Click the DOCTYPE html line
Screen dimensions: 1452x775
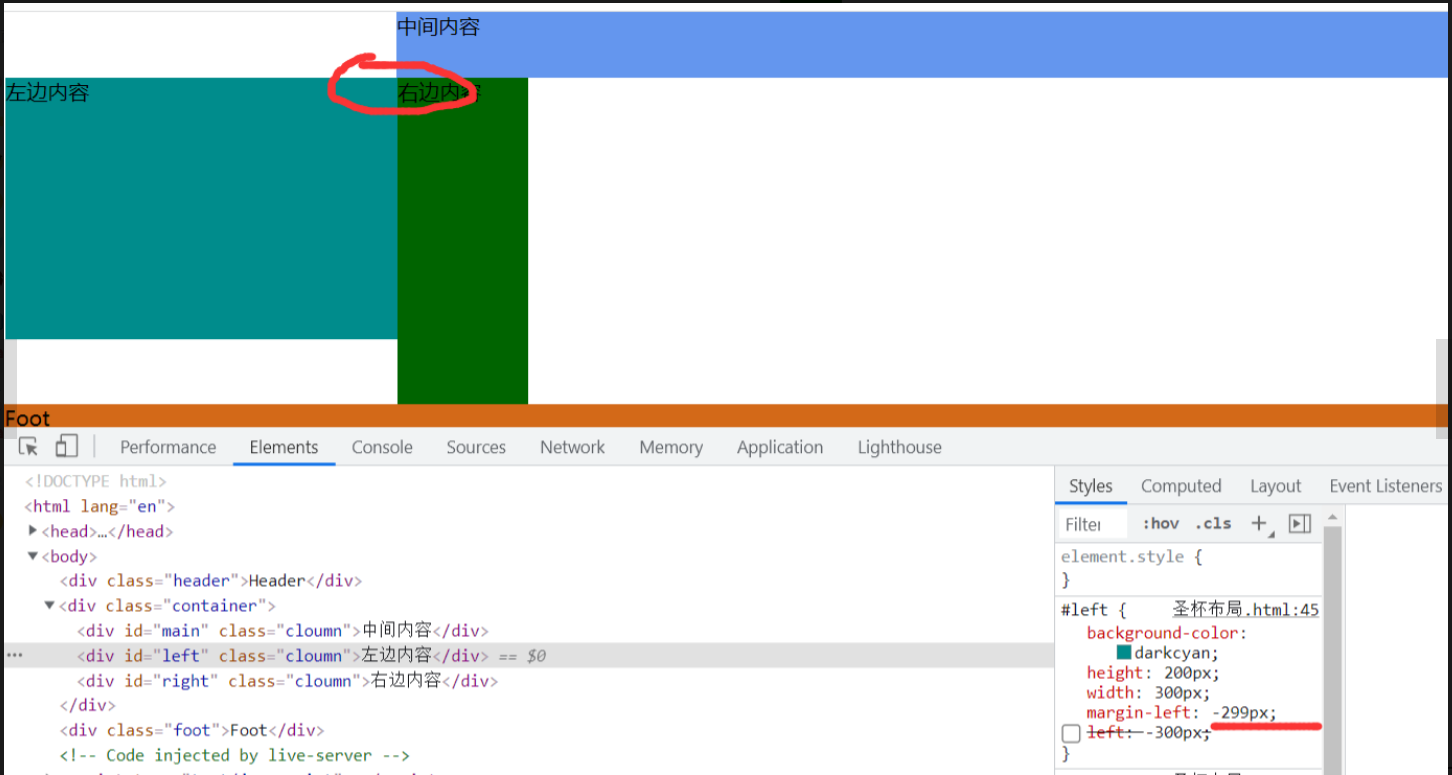[96, 481]
